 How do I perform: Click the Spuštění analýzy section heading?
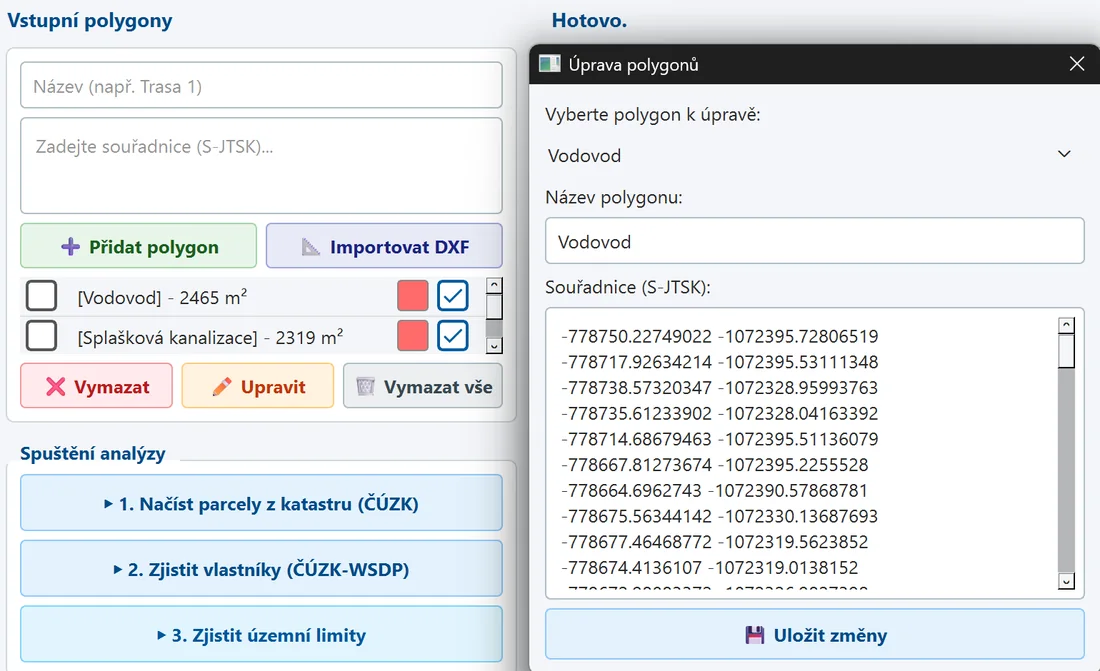click(93, 453)
